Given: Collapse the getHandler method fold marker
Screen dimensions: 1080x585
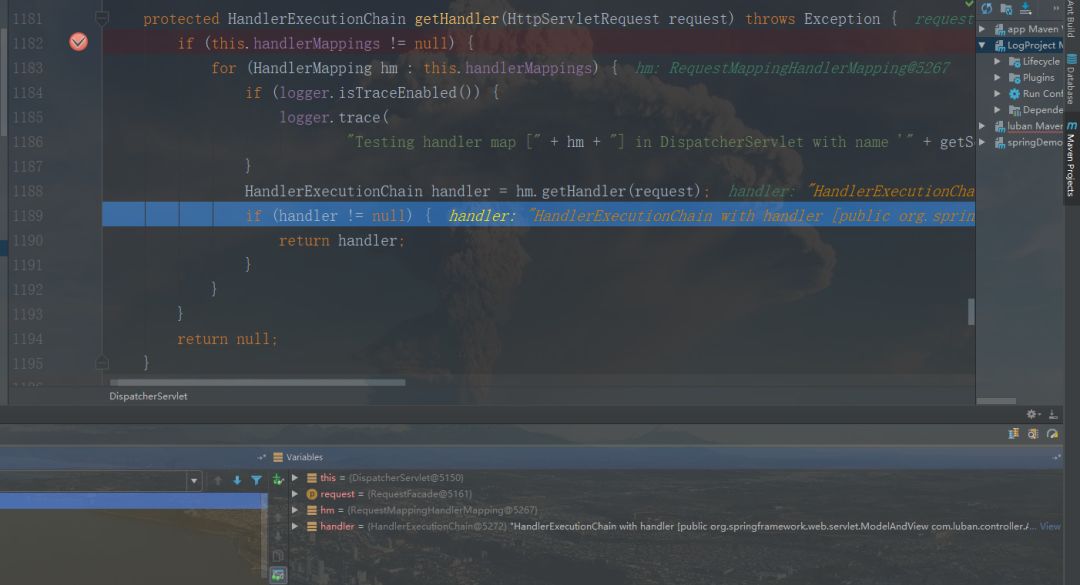Looking at the screenshot, I should (x=102, y=19).
